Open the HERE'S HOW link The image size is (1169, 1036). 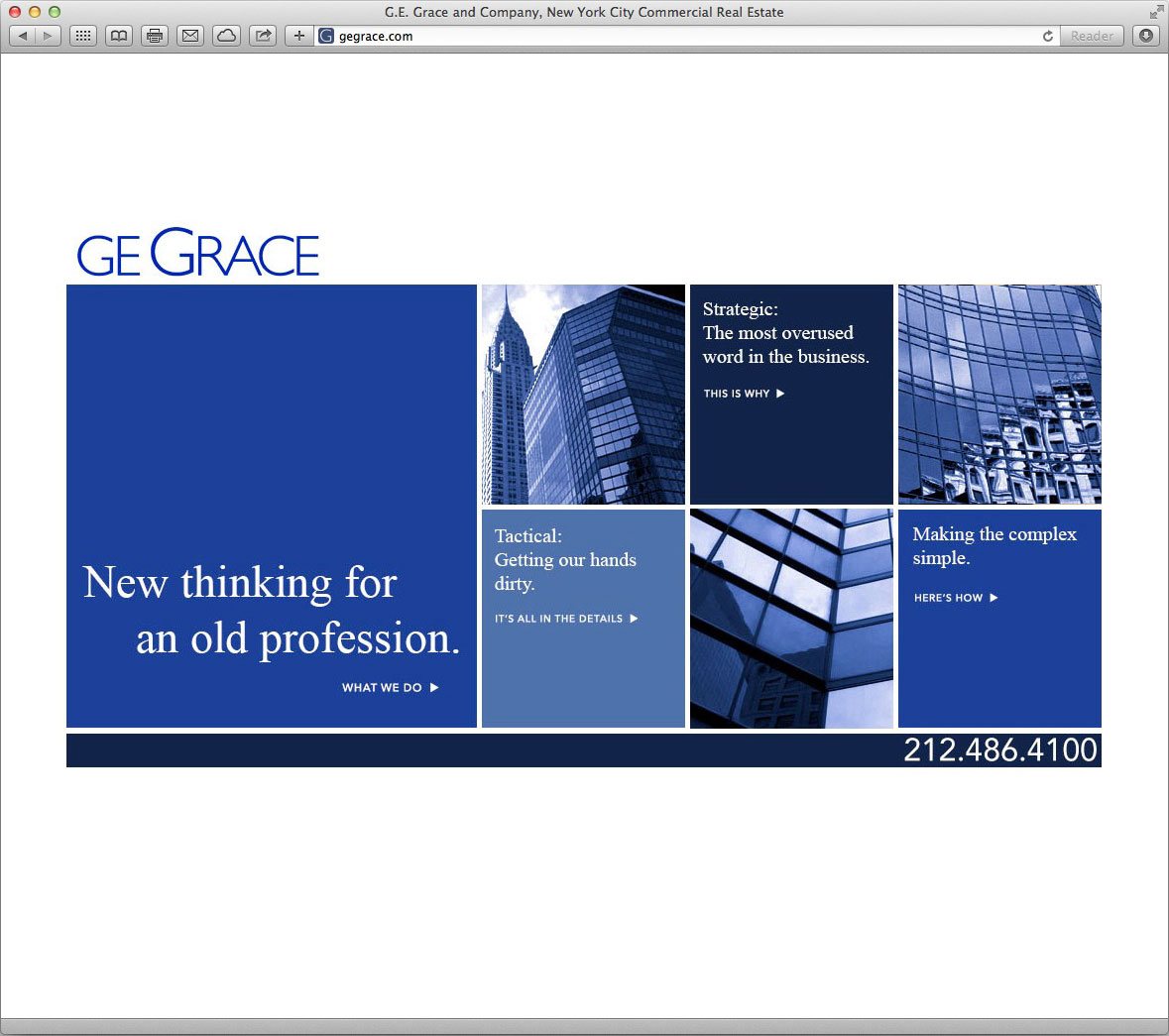click(x=956, y=598)
